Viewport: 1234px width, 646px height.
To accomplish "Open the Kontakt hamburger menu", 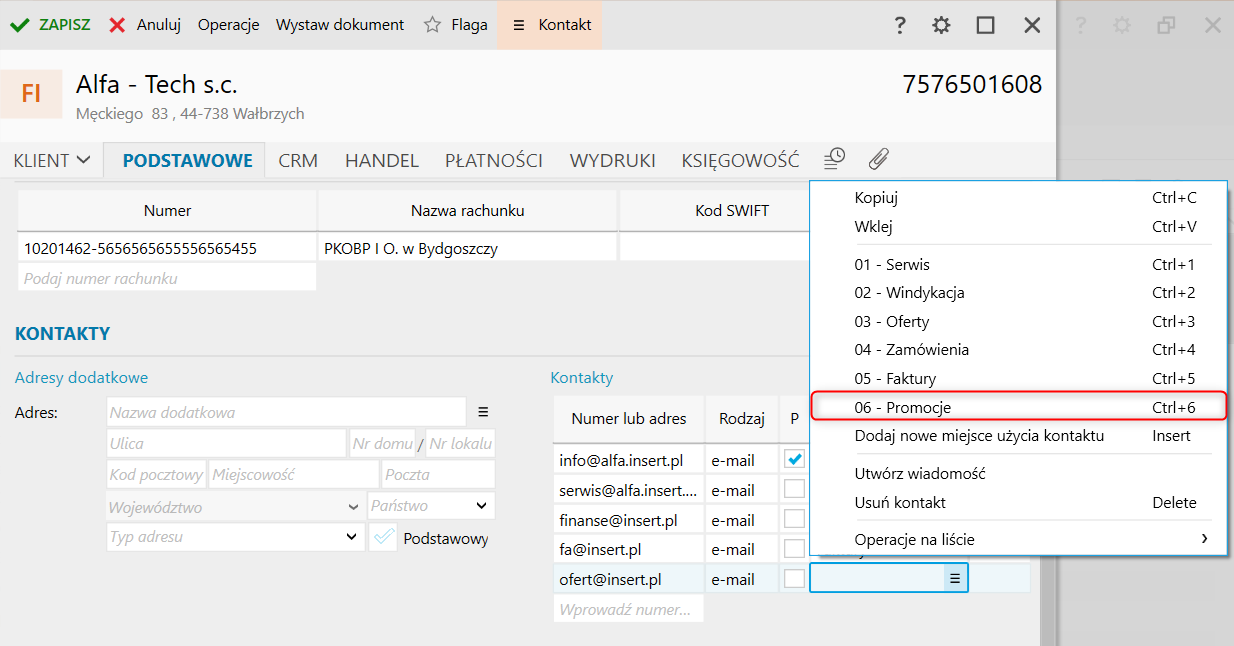I will pyautogui.click(x=518, y=25).
